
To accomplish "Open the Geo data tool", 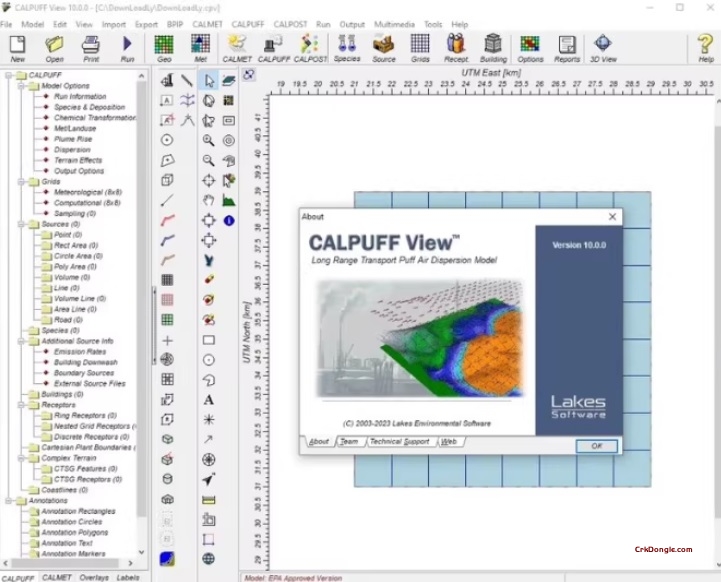I will pyautogui.click(x=163, y=48).
